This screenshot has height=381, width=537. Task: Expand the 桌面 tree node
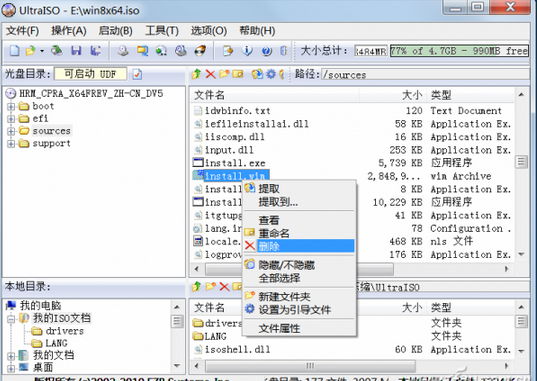pyautogui.click(x=11, y=368)
